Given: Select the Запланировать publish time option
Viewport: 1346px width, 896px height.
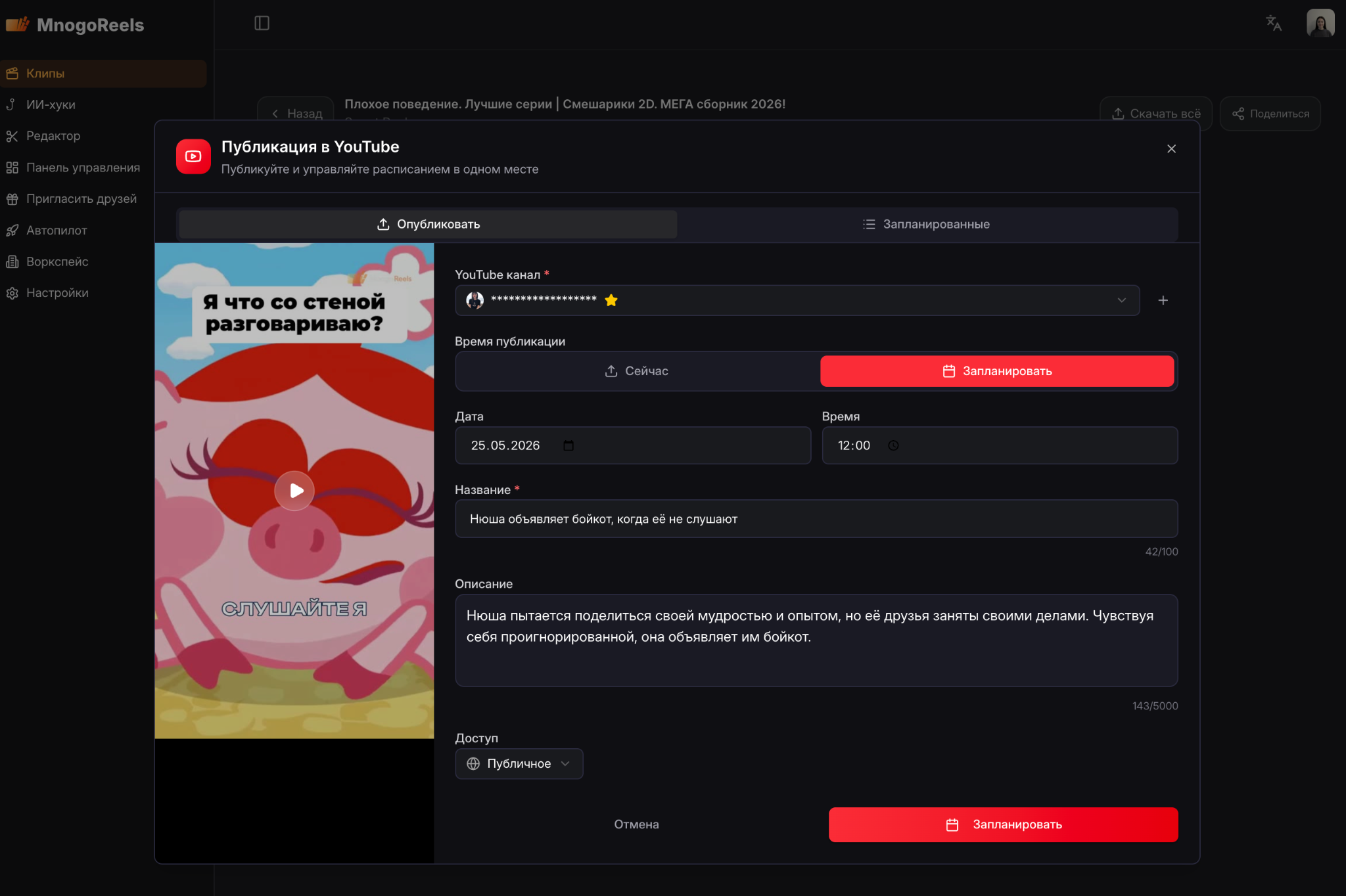Looking at the screenshot, I should [997, 371].
